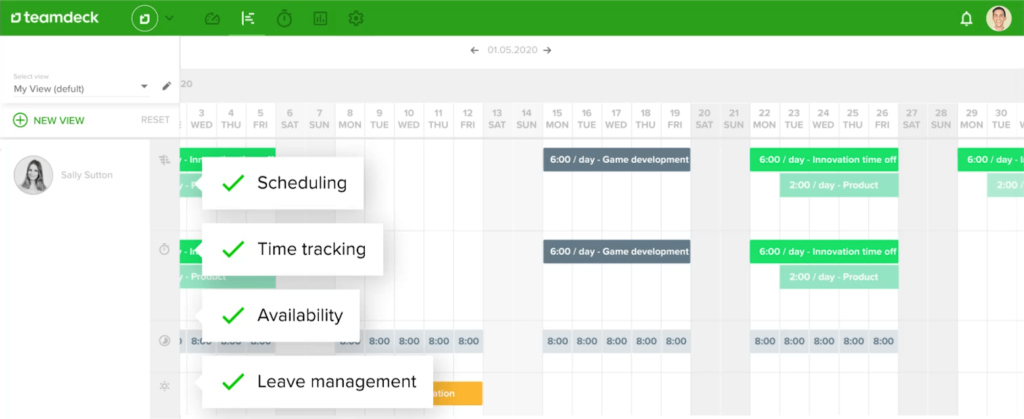Open the user profile avatar menu

tap(998, 18)
